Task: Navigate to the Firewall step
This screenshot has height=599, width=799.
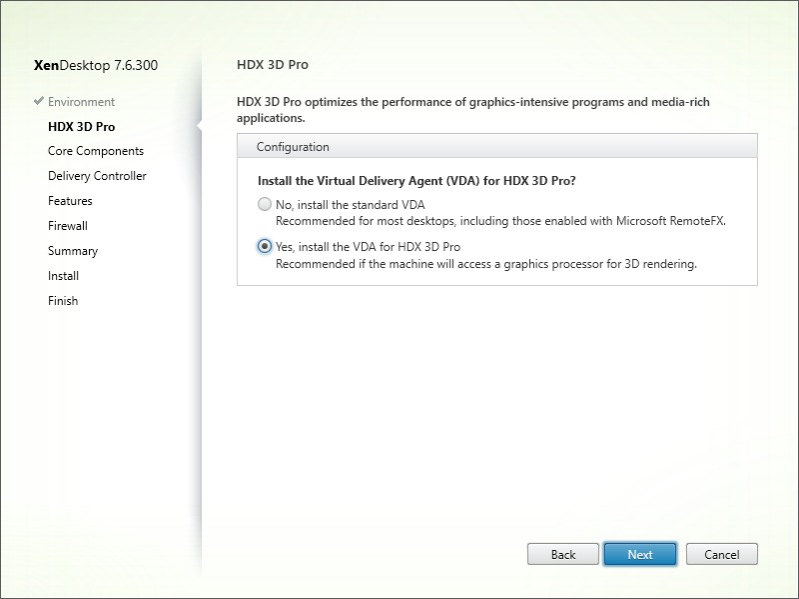Action: coord(68,226)
